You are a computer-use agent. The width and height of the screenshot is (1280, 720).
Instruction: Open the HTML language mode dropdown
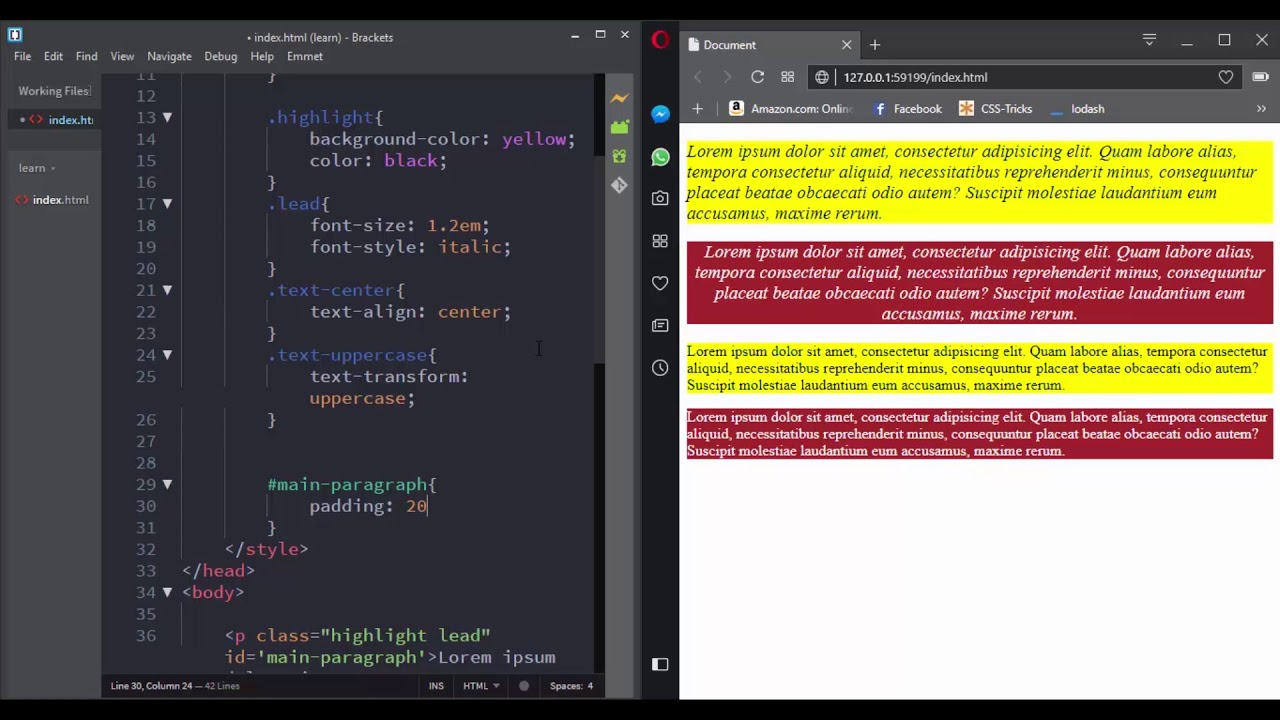pyautogui.click(x=481, y=686)
